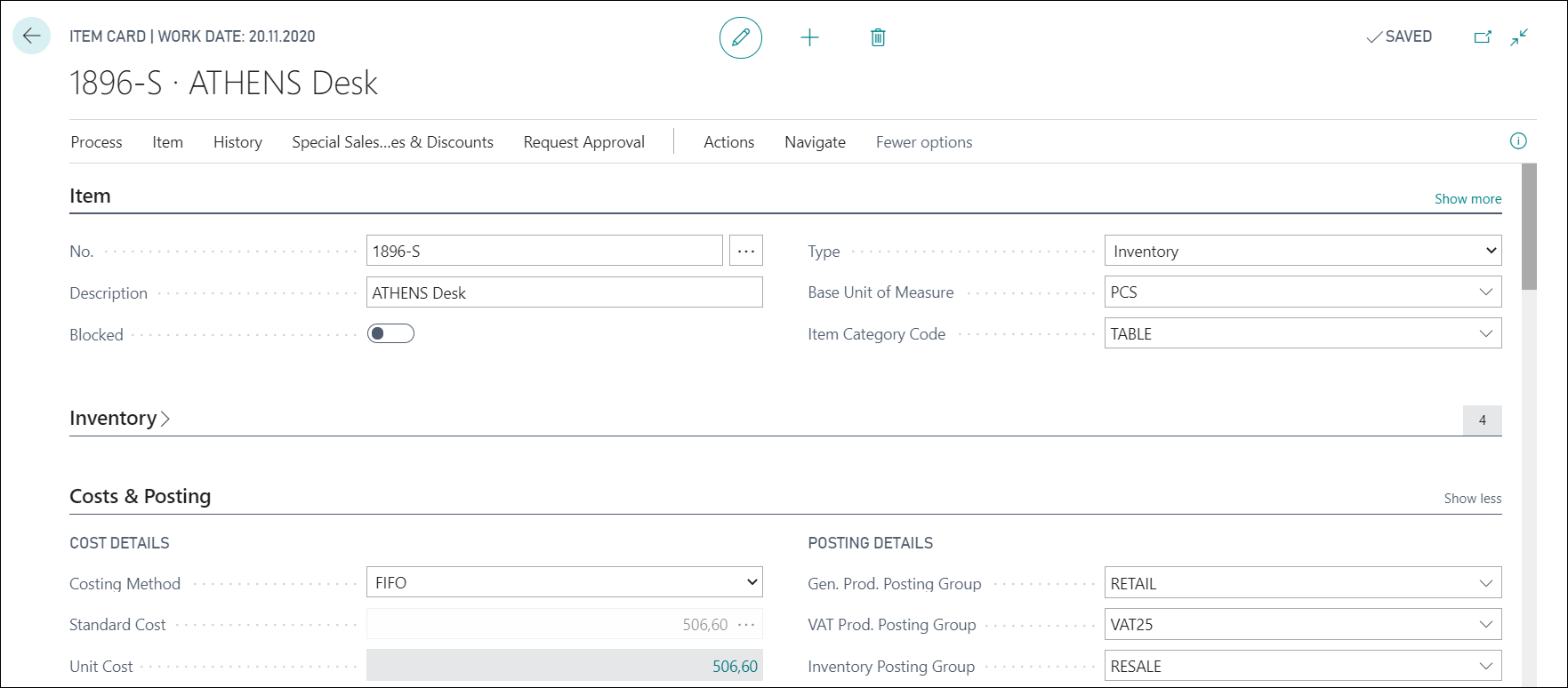The width and height of the screenshot is (1568, 688).
Task: Click the pencil edit icon
Action: pos(741,37)
